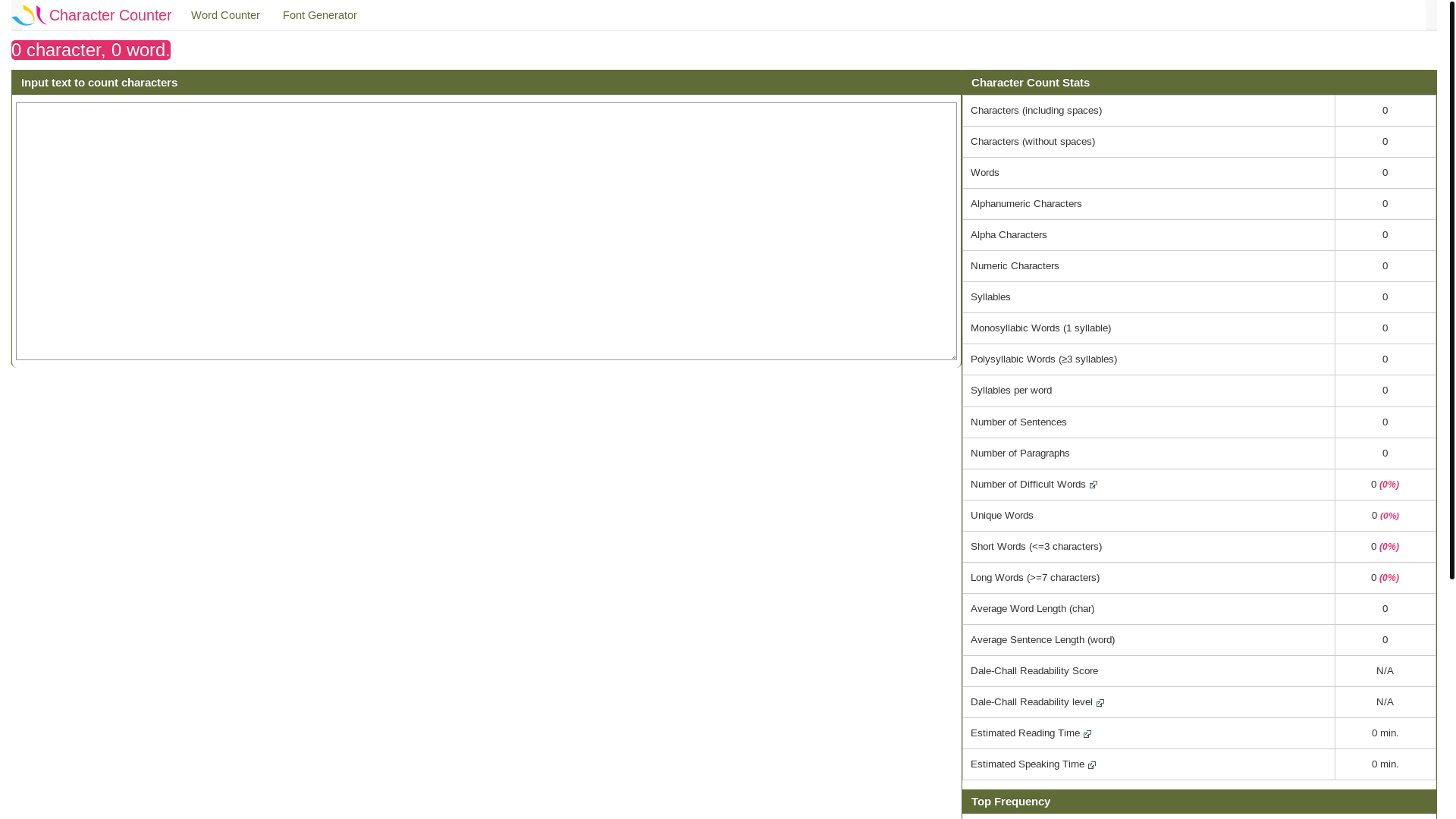Screen dimensions: 1456x819
Task: Go to Character Counter home link
Action: (110, 15)
